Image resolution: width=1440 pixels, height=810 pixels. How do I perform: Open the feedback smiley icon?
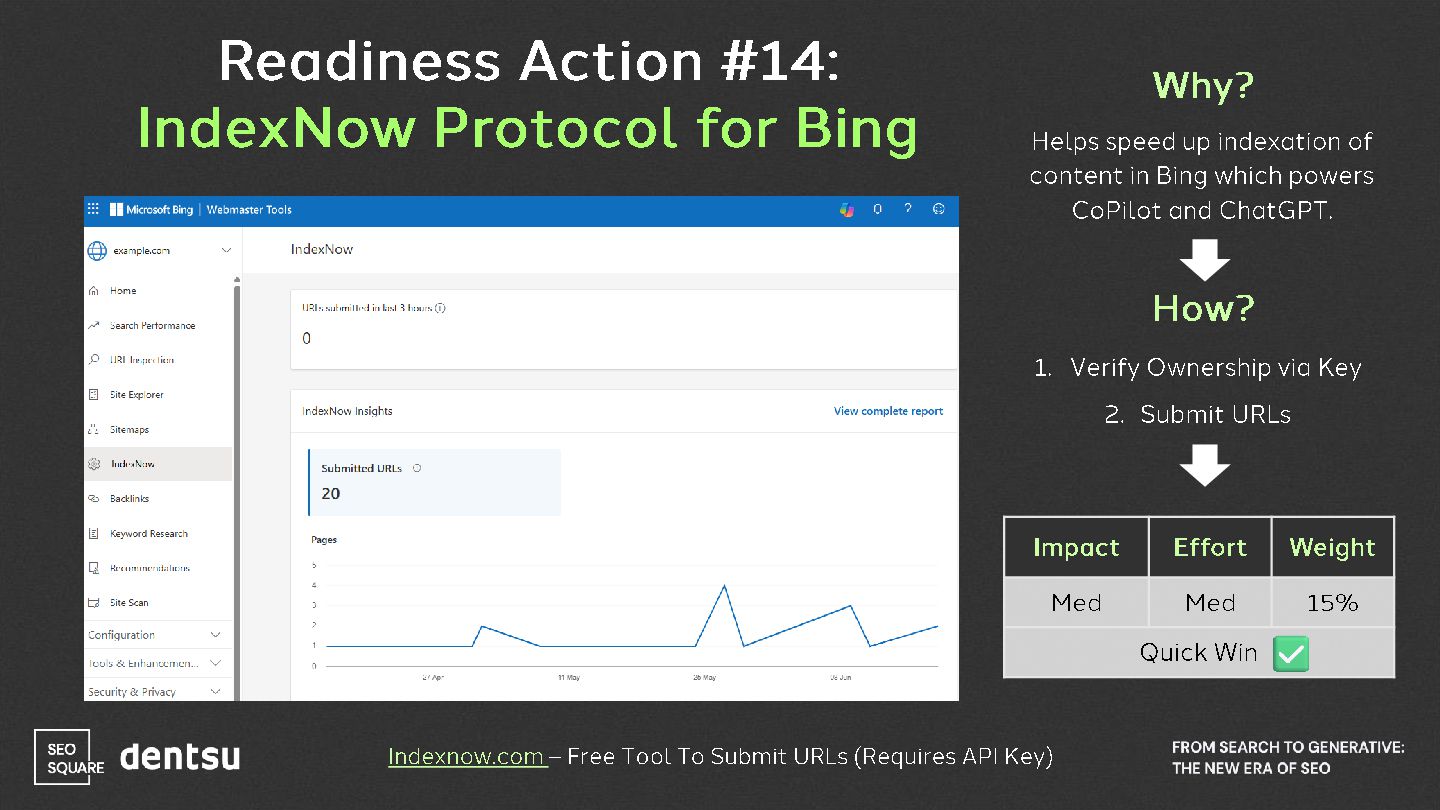(x=938, y=210)
